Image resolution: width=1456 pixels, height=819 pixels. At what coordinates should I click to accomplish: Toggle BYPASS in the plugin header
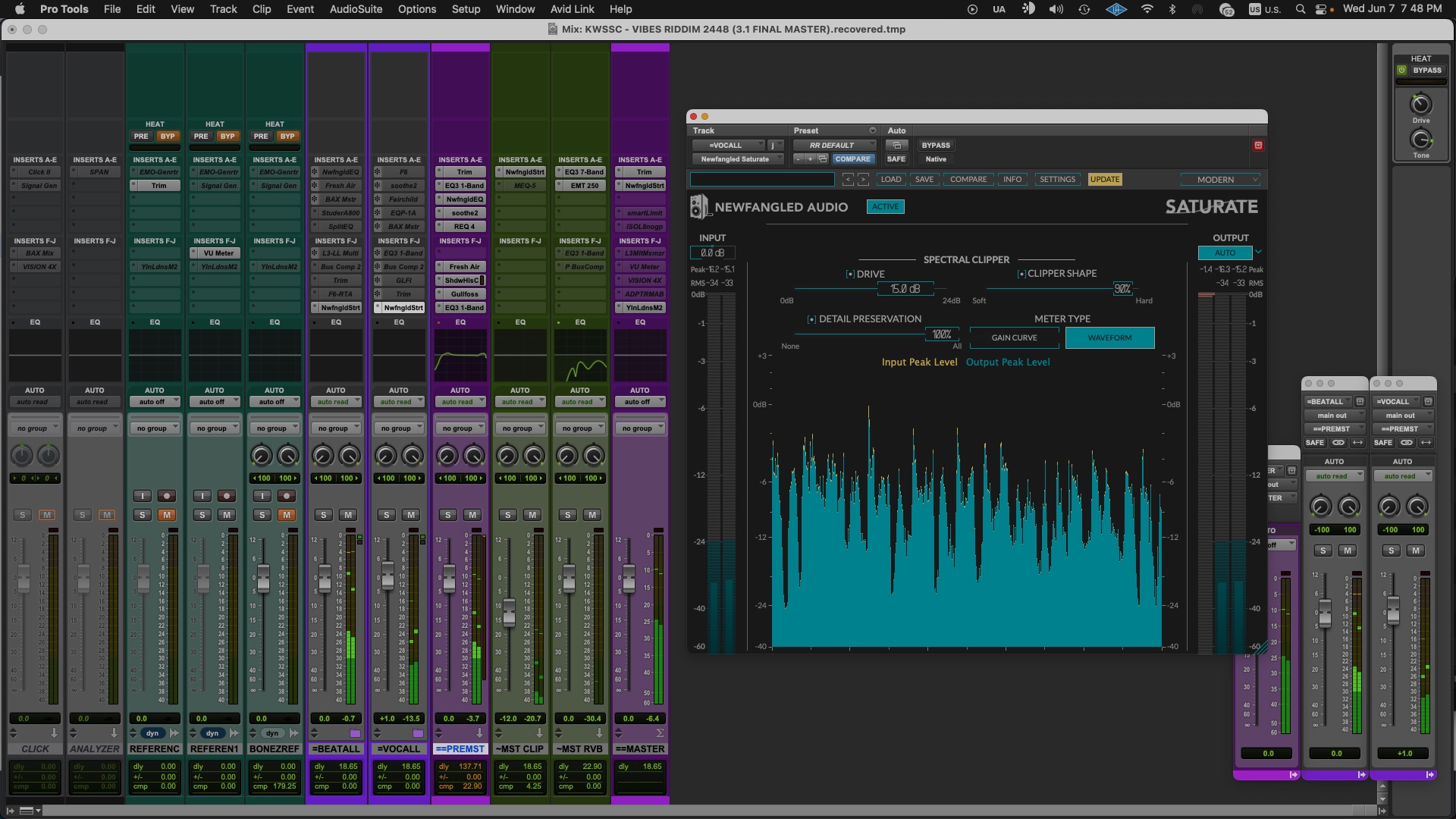(936, 145)
